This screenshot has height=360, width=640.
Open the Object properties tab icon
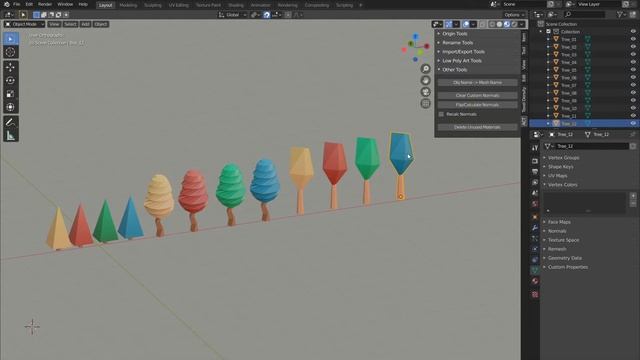(x=535, y=217)
